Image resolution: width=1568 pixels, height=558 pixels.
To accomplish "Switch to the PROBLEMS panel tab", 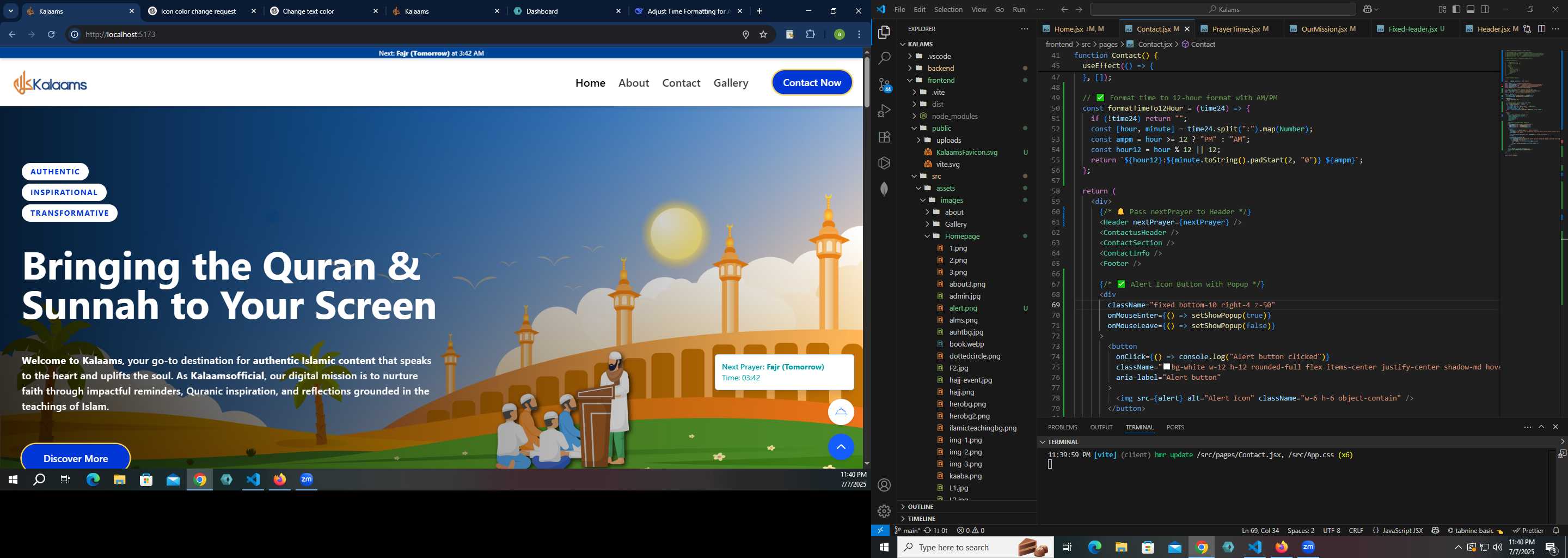I will point(1062,427).
